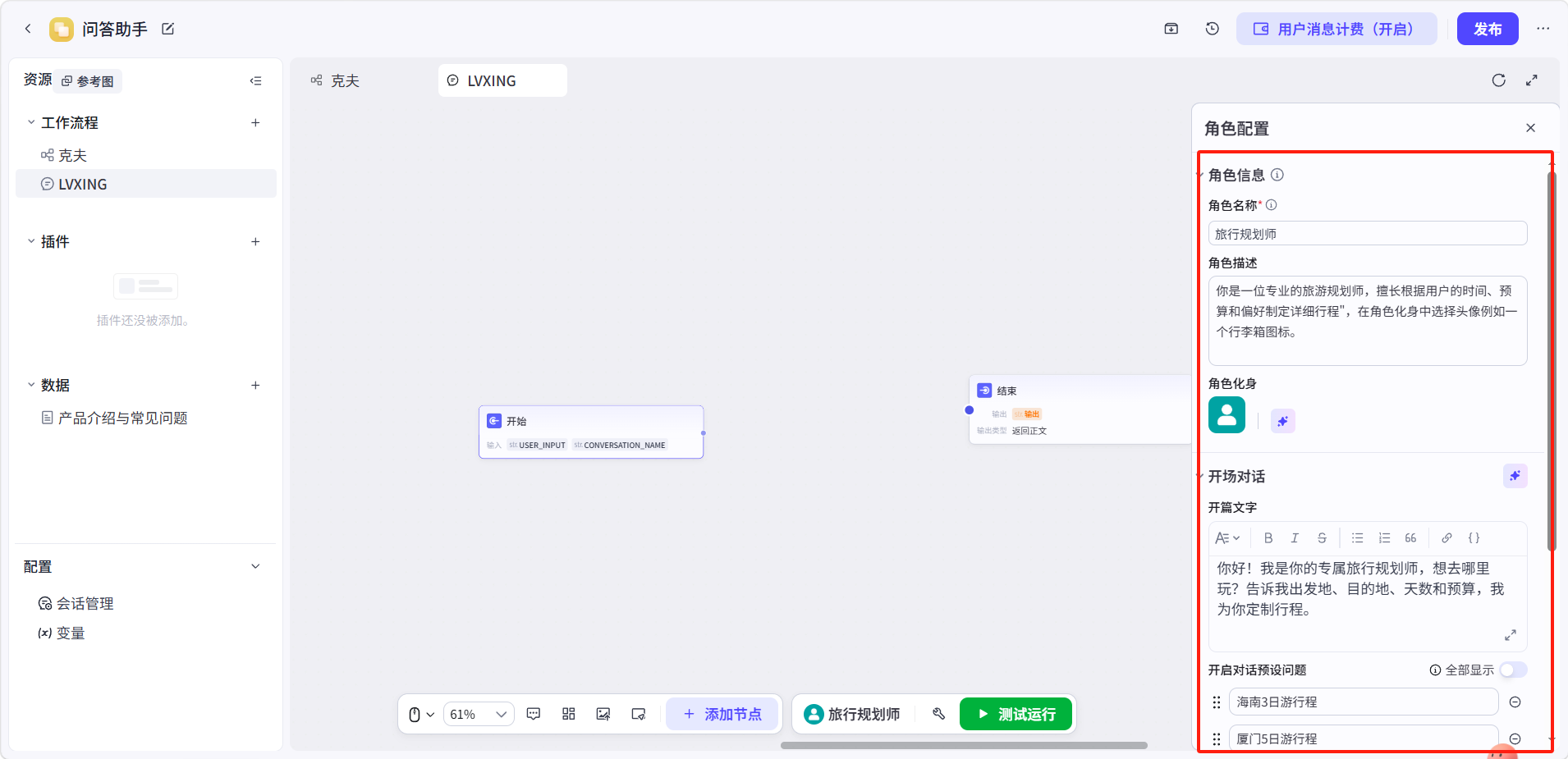Add a data source with the plus
The image size is (1568, 759).
255,385
